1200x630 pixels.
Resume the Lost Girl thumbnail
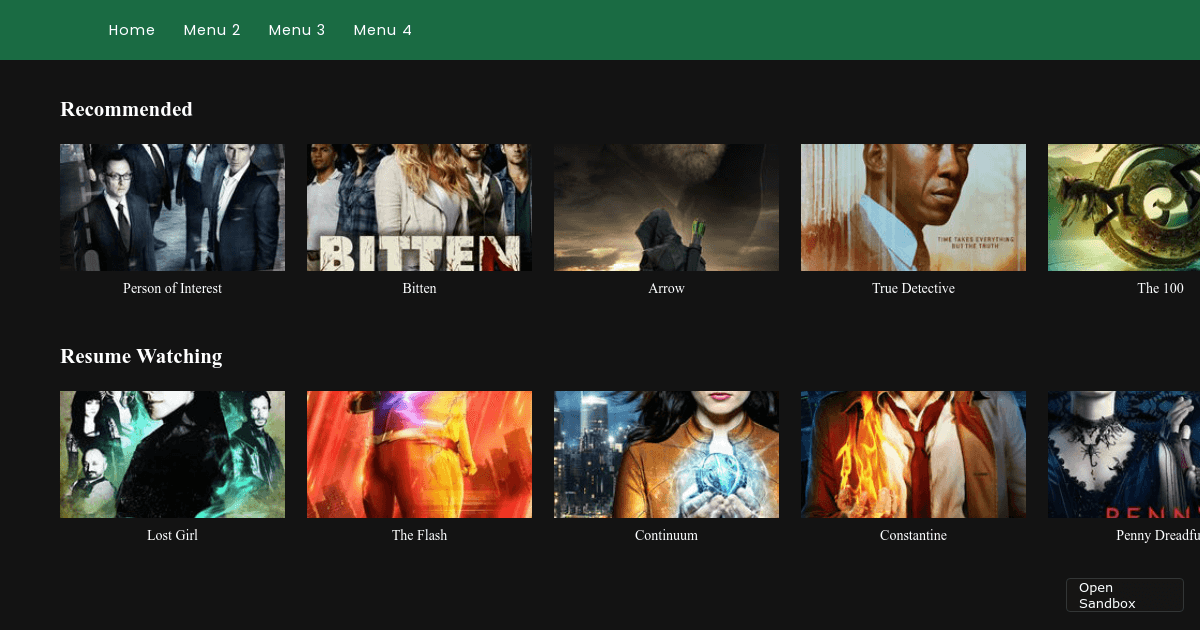(172, 454)
